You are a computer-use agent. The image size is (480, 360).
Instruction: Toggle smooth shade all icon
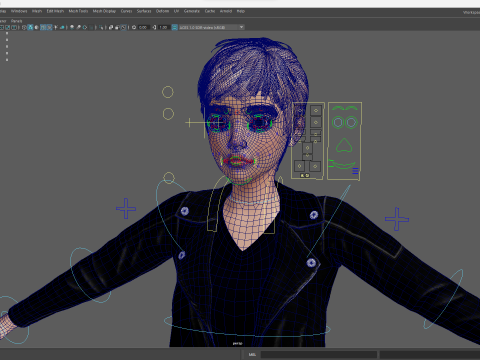tap(30, 27)
